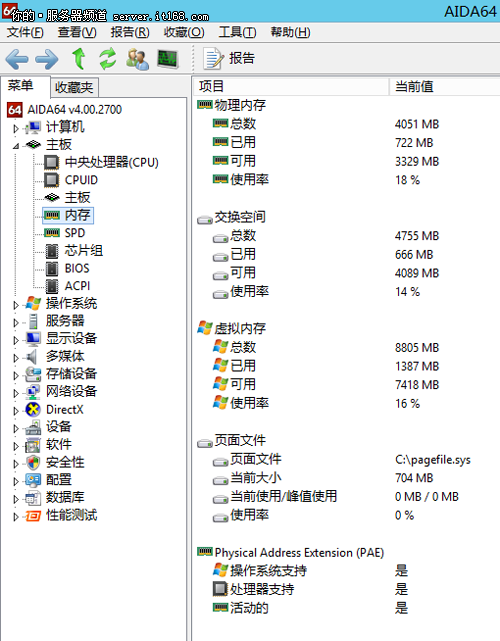The image size is (500, 641).
Task: Select the BIOS chip icon
Action: pyautogui.click(x=52, y=268)
